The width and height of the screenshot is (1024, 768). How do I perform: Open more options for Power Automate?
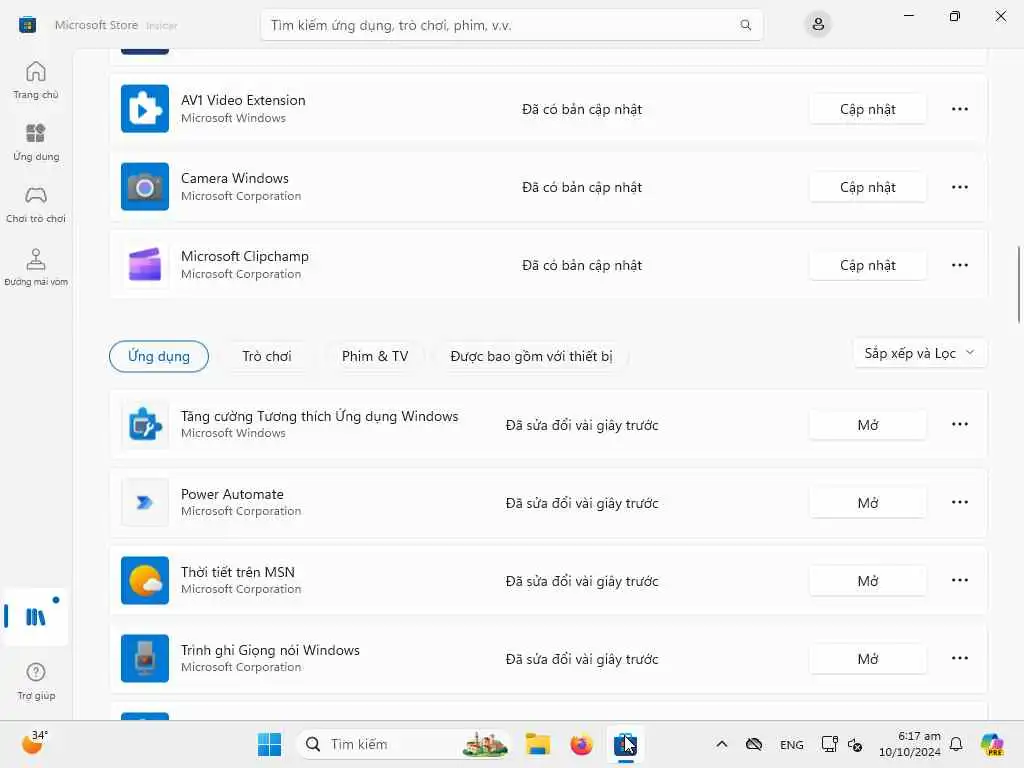tap(959, 502)
